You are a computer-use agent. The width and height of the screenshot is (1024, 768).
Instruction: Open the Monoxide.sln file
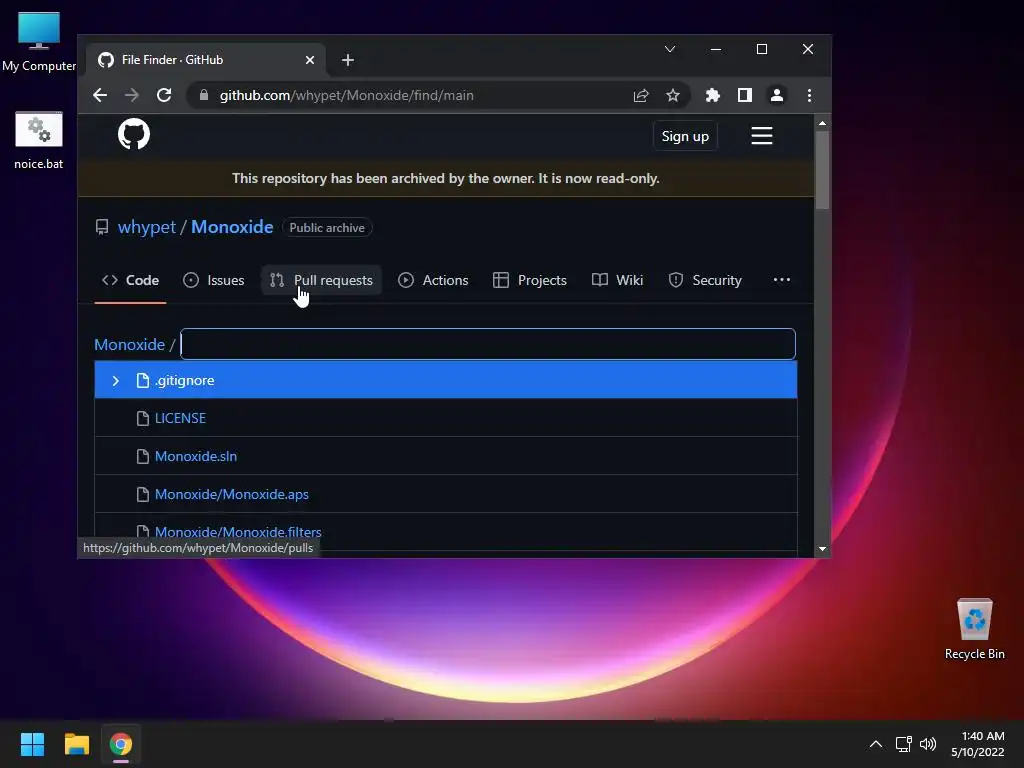pyautogui.click(x=196, y=456)
